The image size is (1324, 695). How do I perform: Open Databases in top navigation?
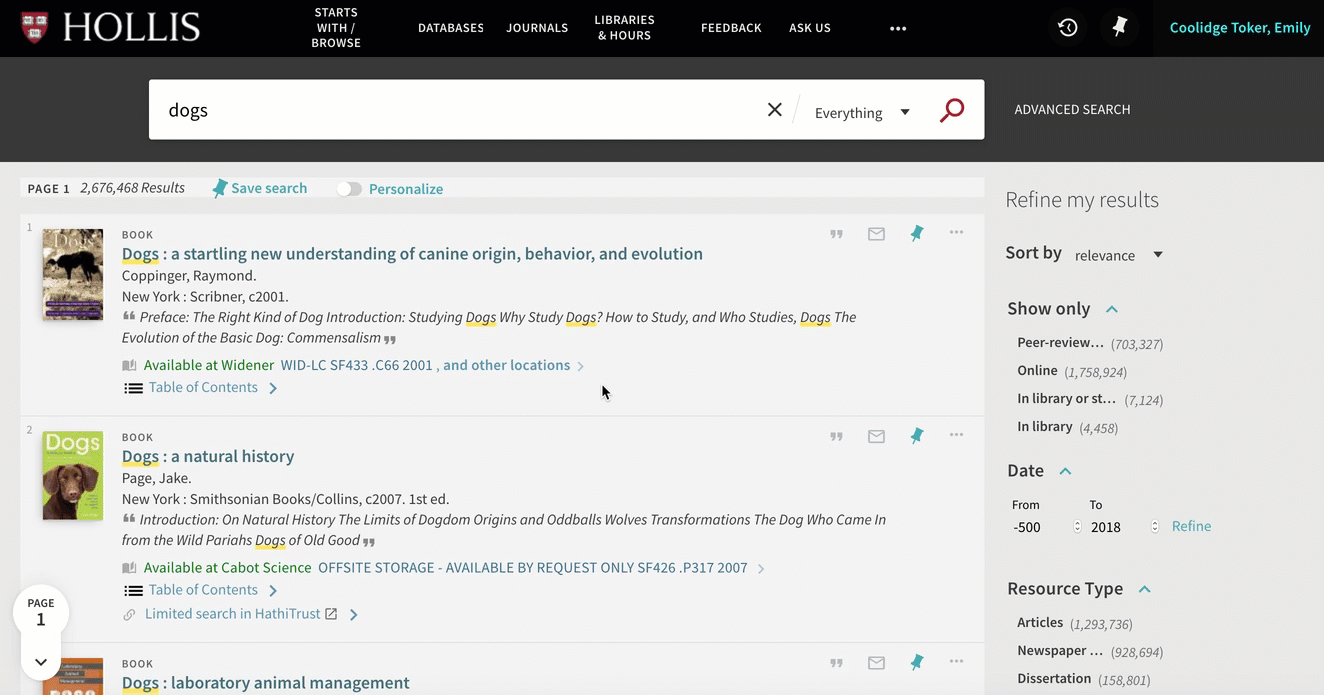(451, 28)
